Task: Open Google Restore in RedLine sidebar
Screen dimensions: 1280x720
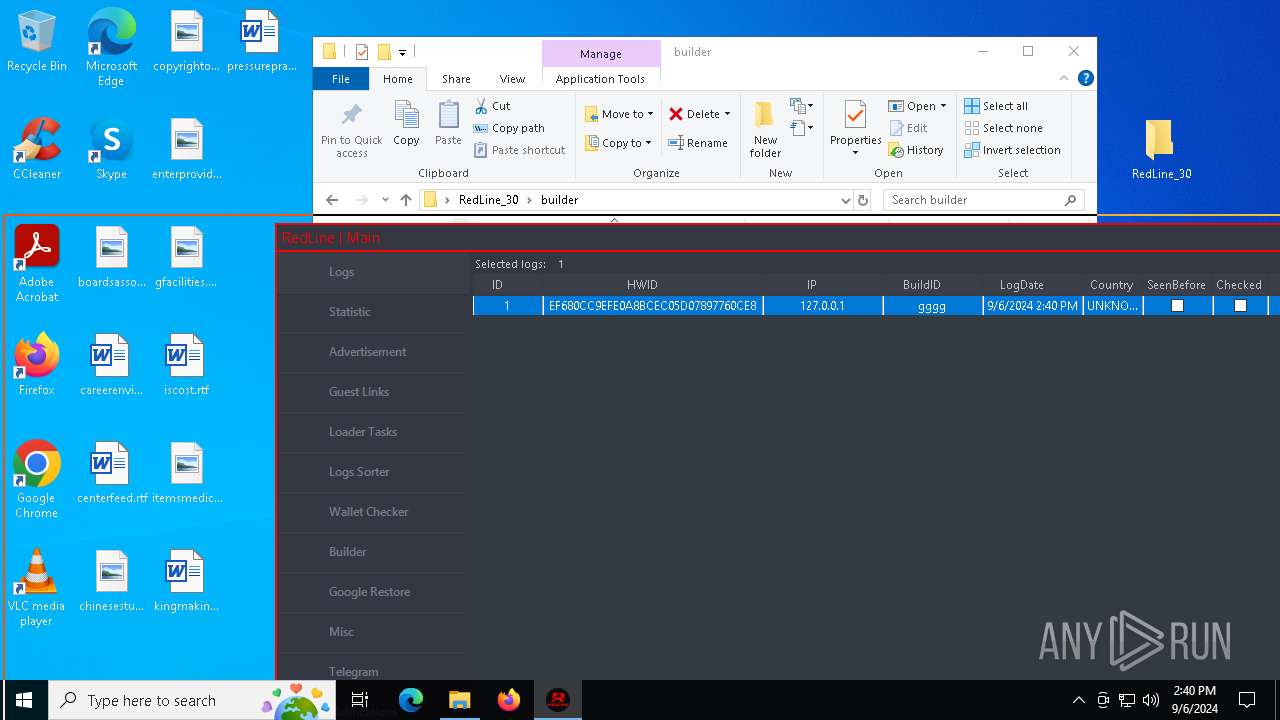Action: (372, 592)
